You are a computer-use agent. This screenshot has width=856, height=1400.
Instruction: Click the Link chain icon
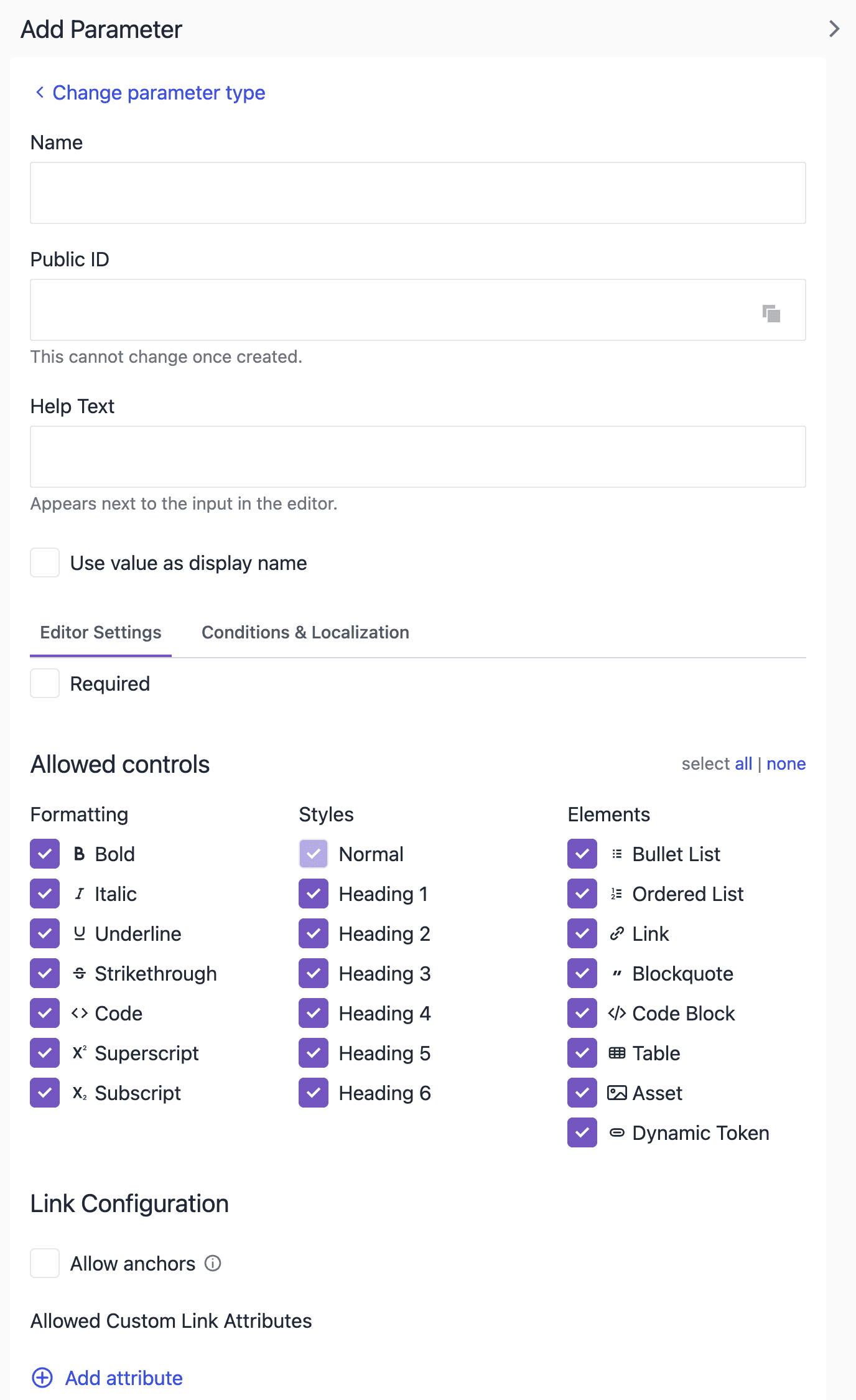pos(616,933)
